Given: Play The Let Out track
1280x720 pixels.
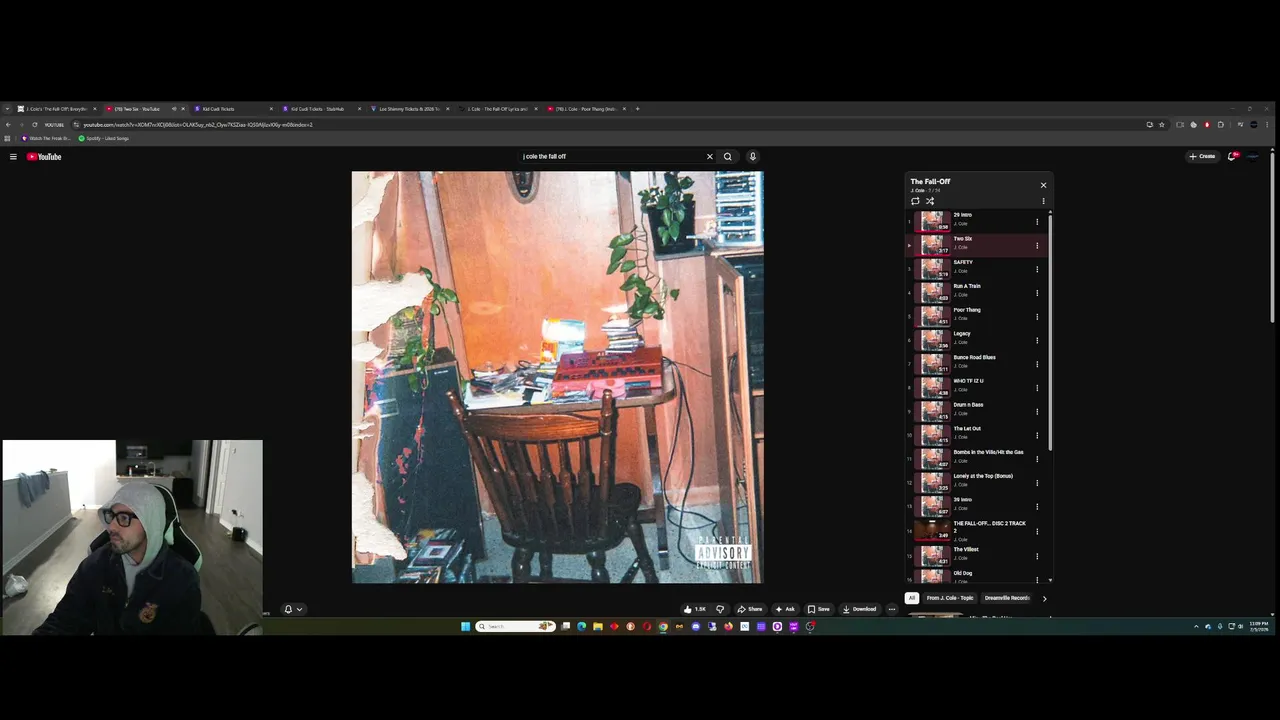Looking at the screenshot, I should (976, 435).
